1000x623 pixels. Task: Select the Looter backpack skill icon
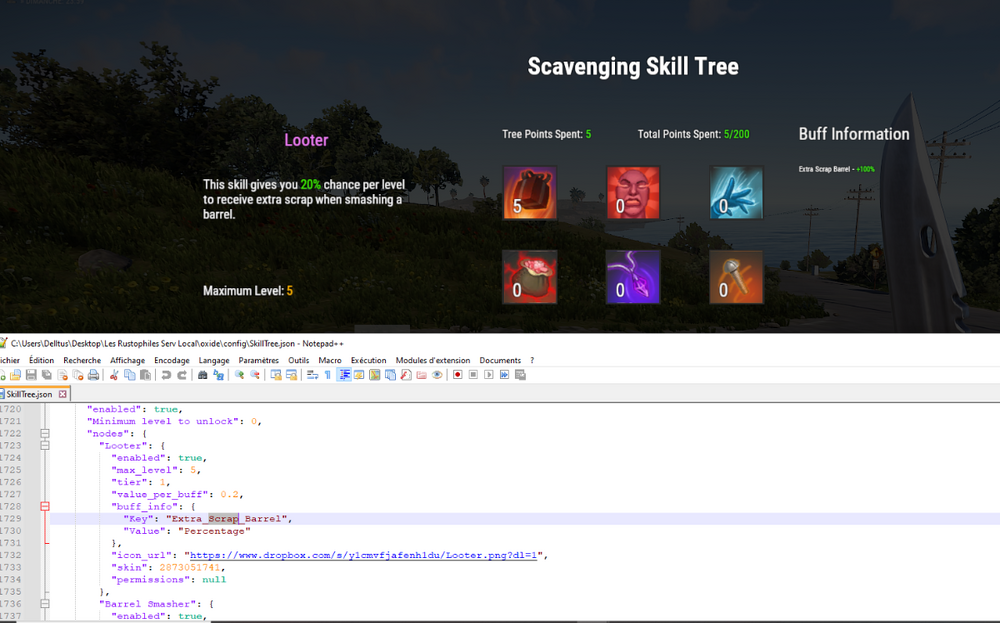point(529,193)
